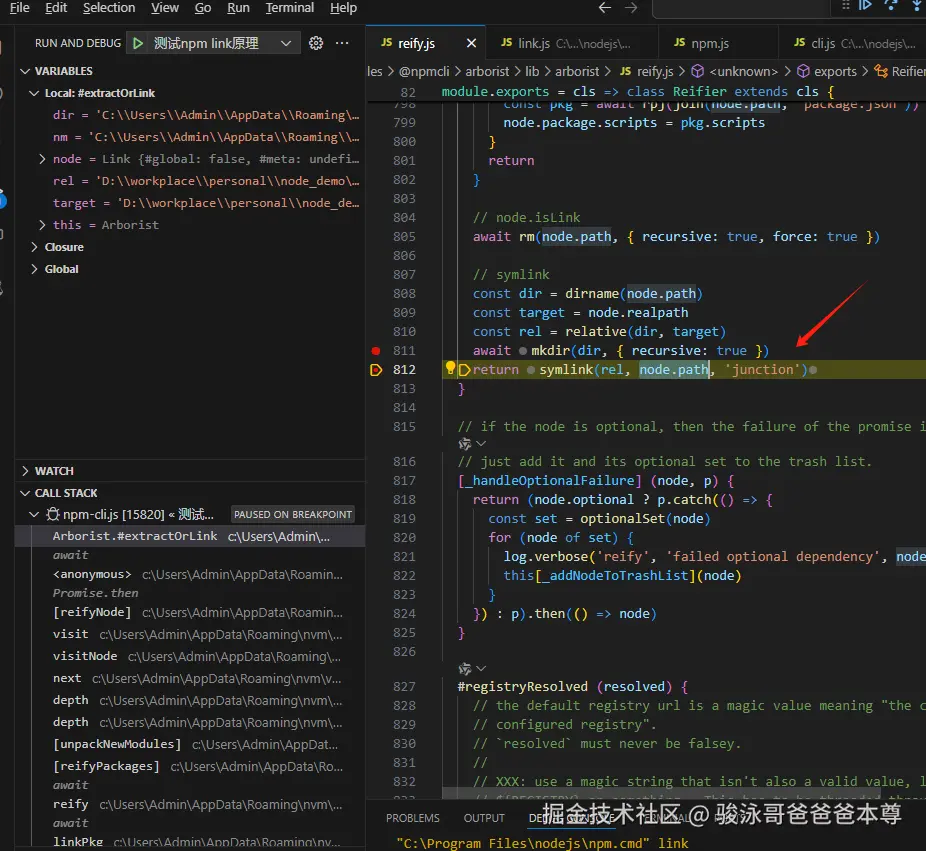The image size is (926, 851).
Task: Open the PROBLEMS panel tab
Action: [x=413, y=818]
